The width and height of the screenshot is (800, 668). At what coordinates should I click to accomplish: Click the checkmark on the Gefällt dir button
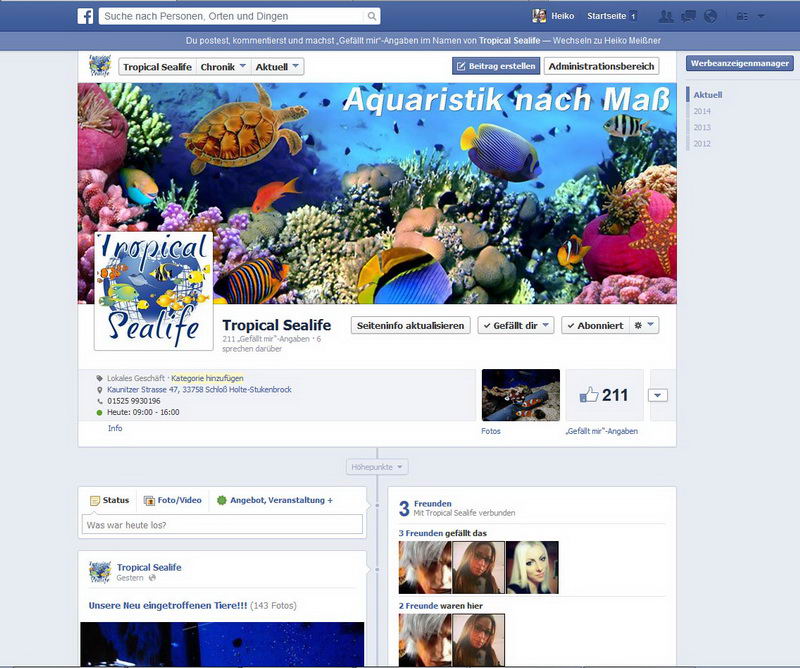point(487,326)
